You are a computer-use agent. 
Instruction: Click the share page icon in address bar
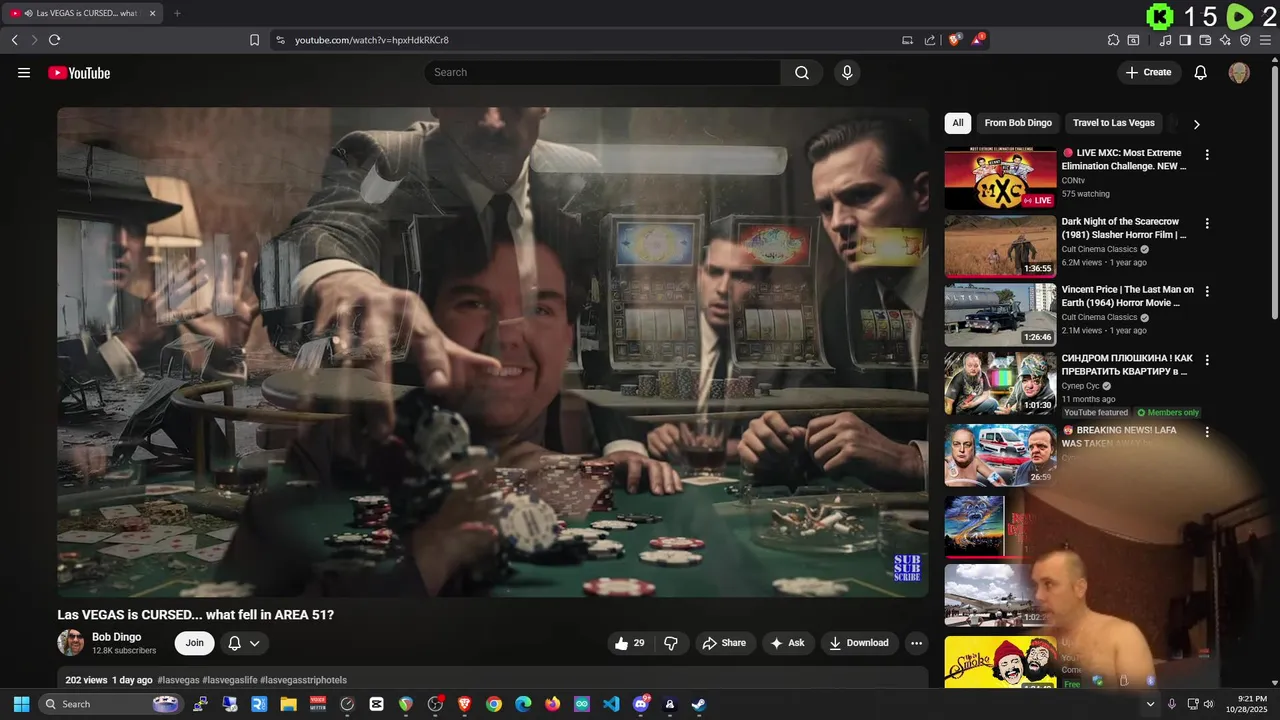[x=930, y=40]
